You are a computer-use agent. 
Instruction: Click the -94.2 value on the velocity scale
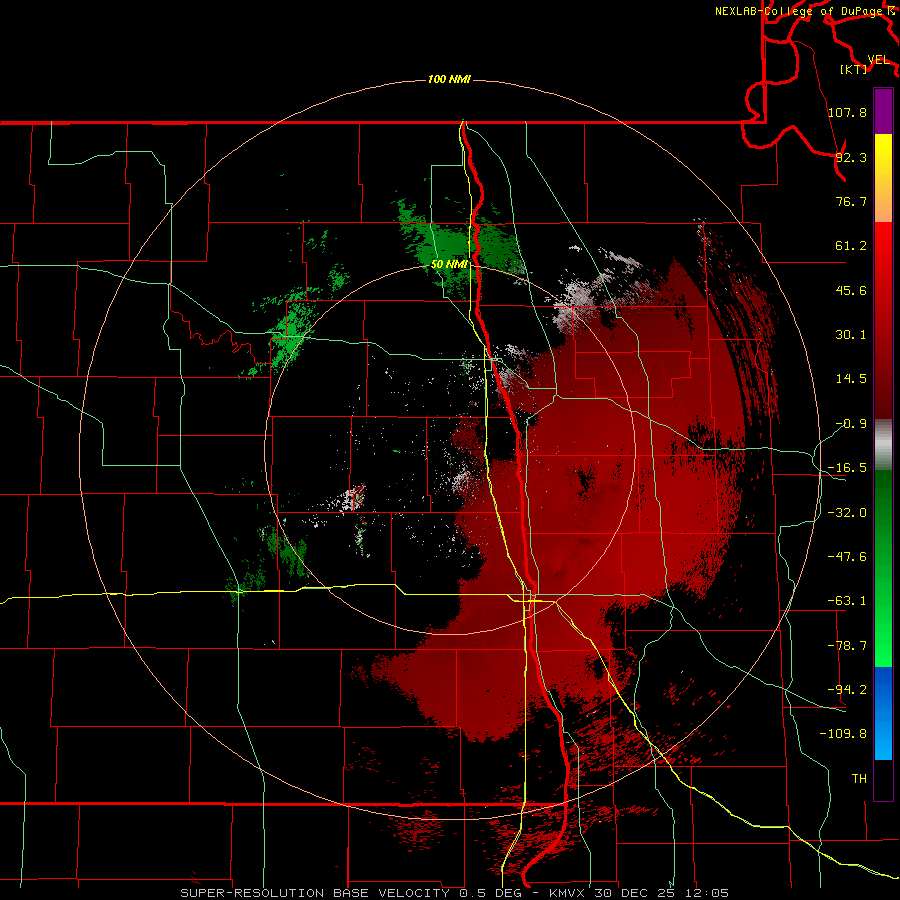tap(847, 690)
